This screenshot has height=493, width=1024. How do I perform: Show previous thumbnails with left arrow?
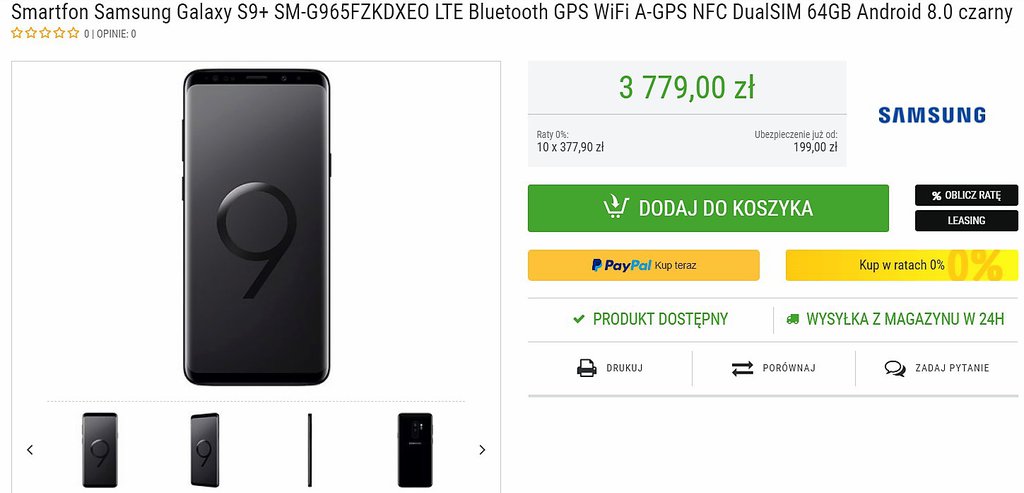pos(30,450)
